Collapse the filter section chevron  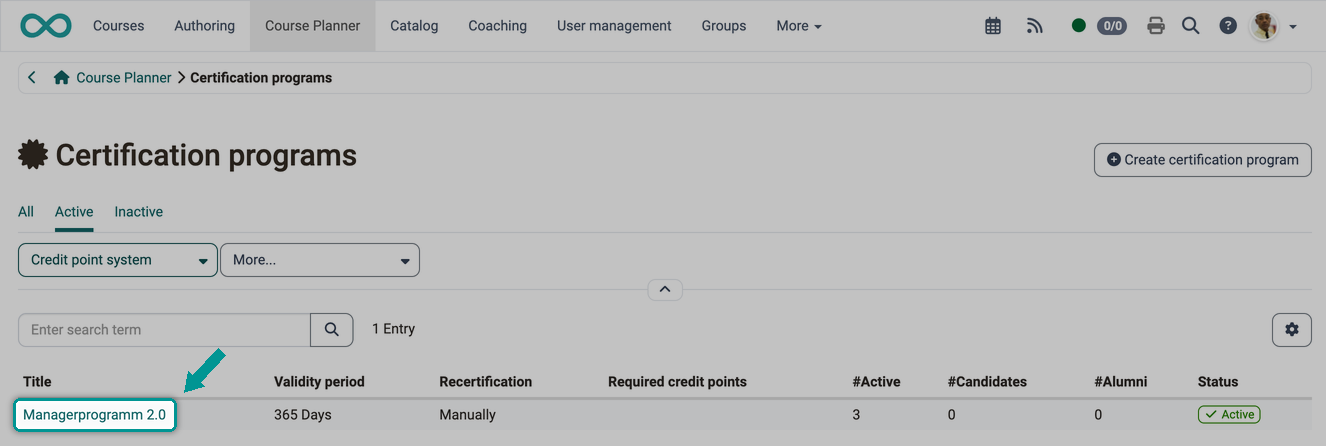665,290
